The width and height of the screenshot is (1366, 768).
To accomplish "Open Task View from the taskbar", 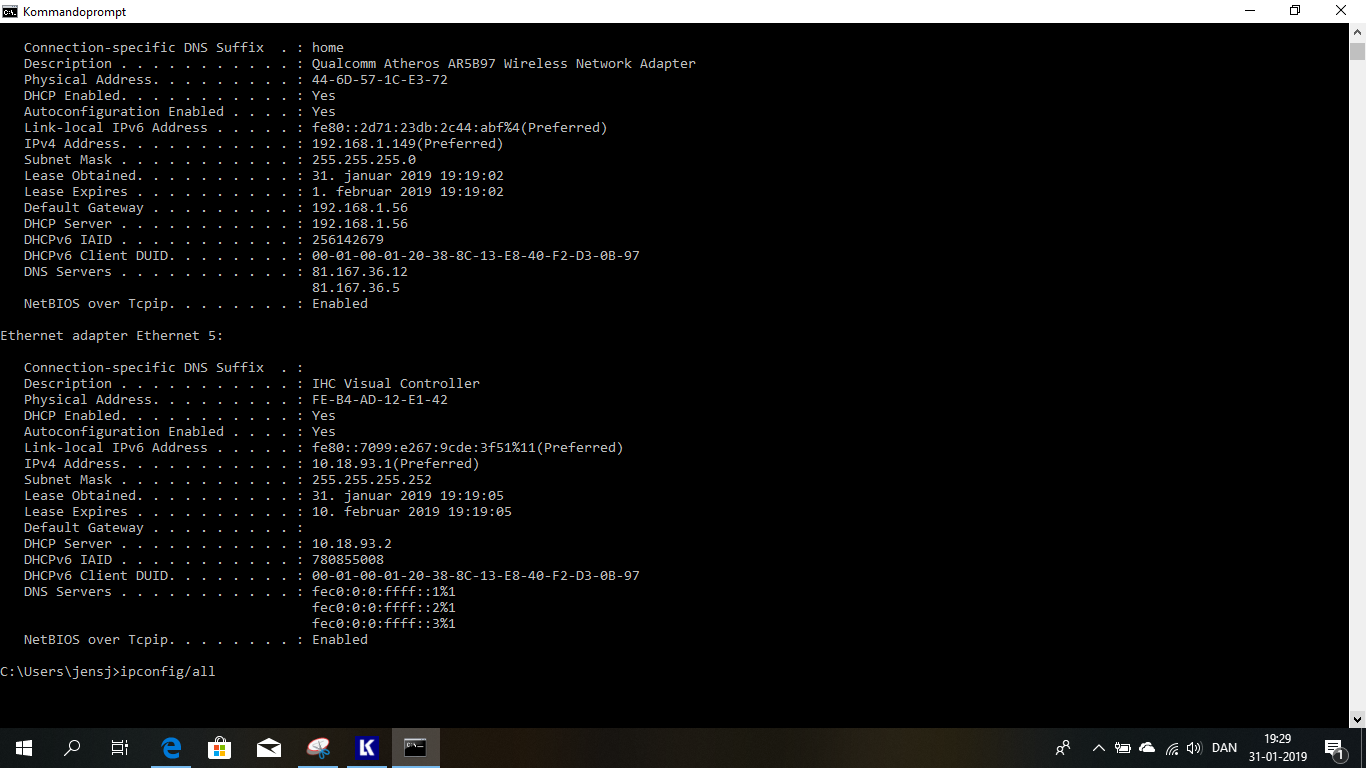I will tap(120, 748).
